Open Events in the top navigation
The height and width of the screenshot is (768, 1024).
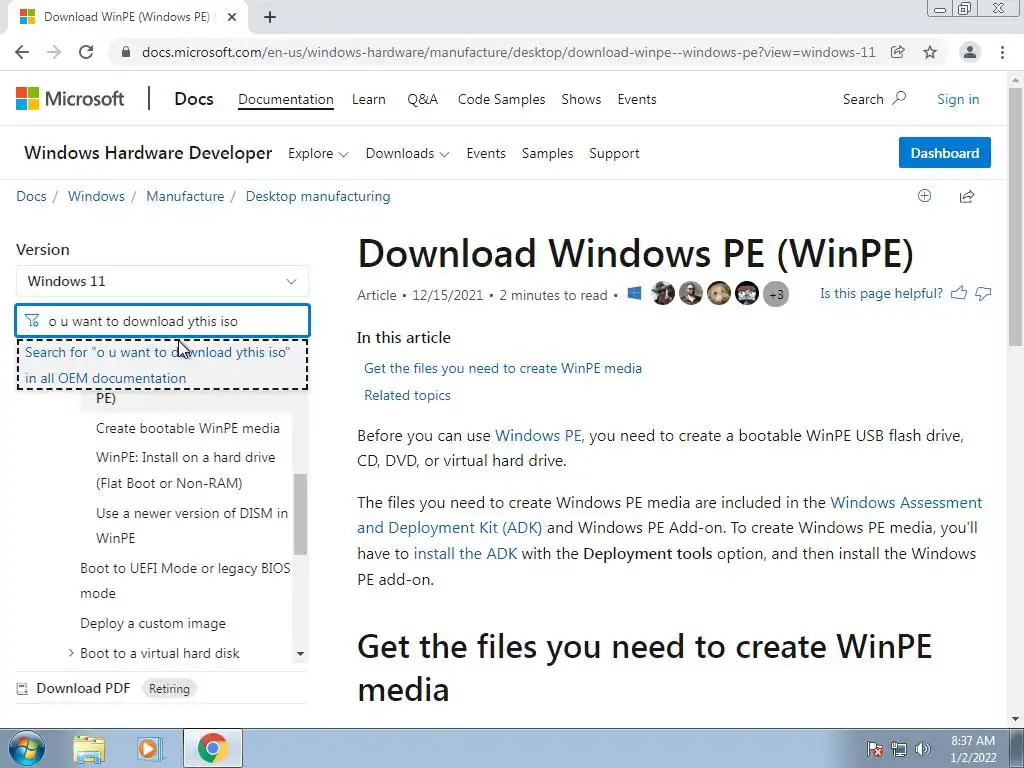[637, 99]
